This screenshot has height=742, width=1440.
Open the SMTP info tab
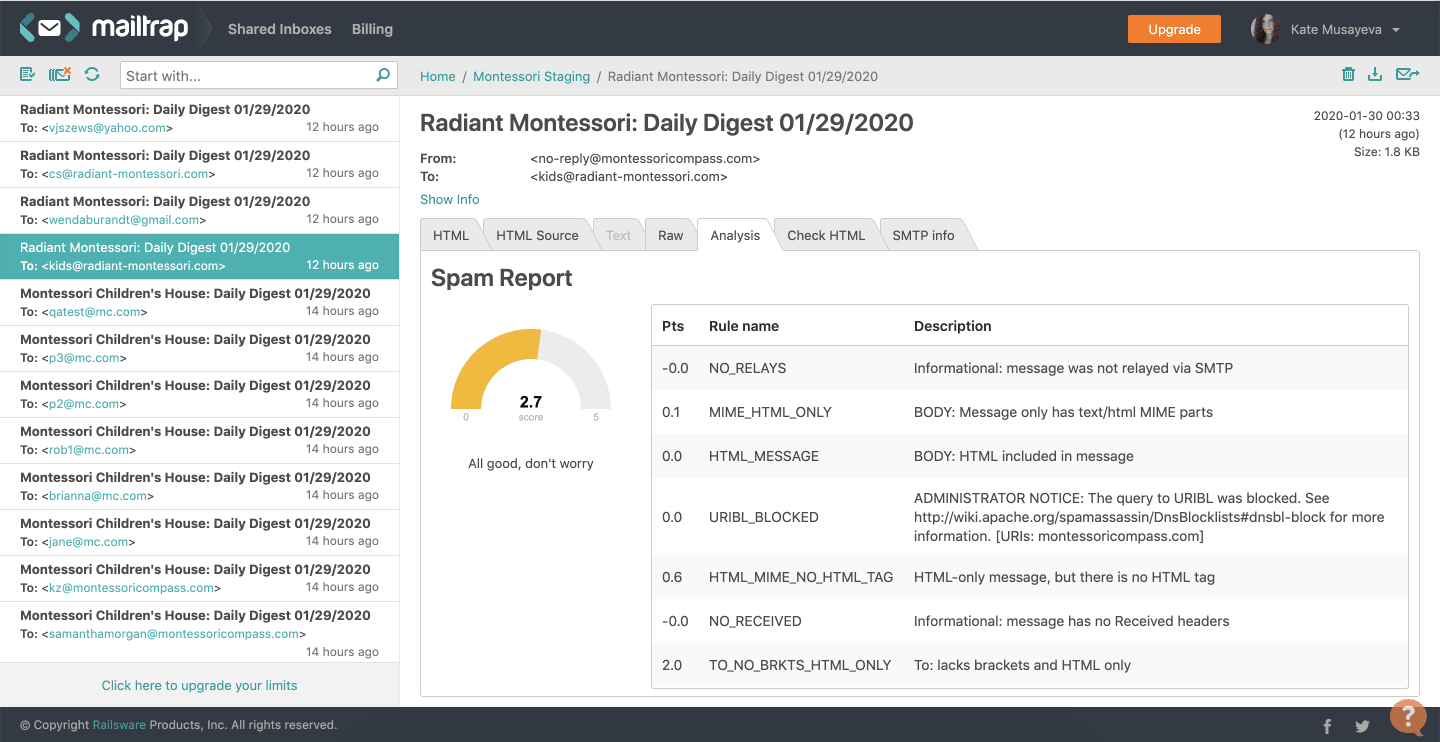pyautogui.click(x=923, y=235)
